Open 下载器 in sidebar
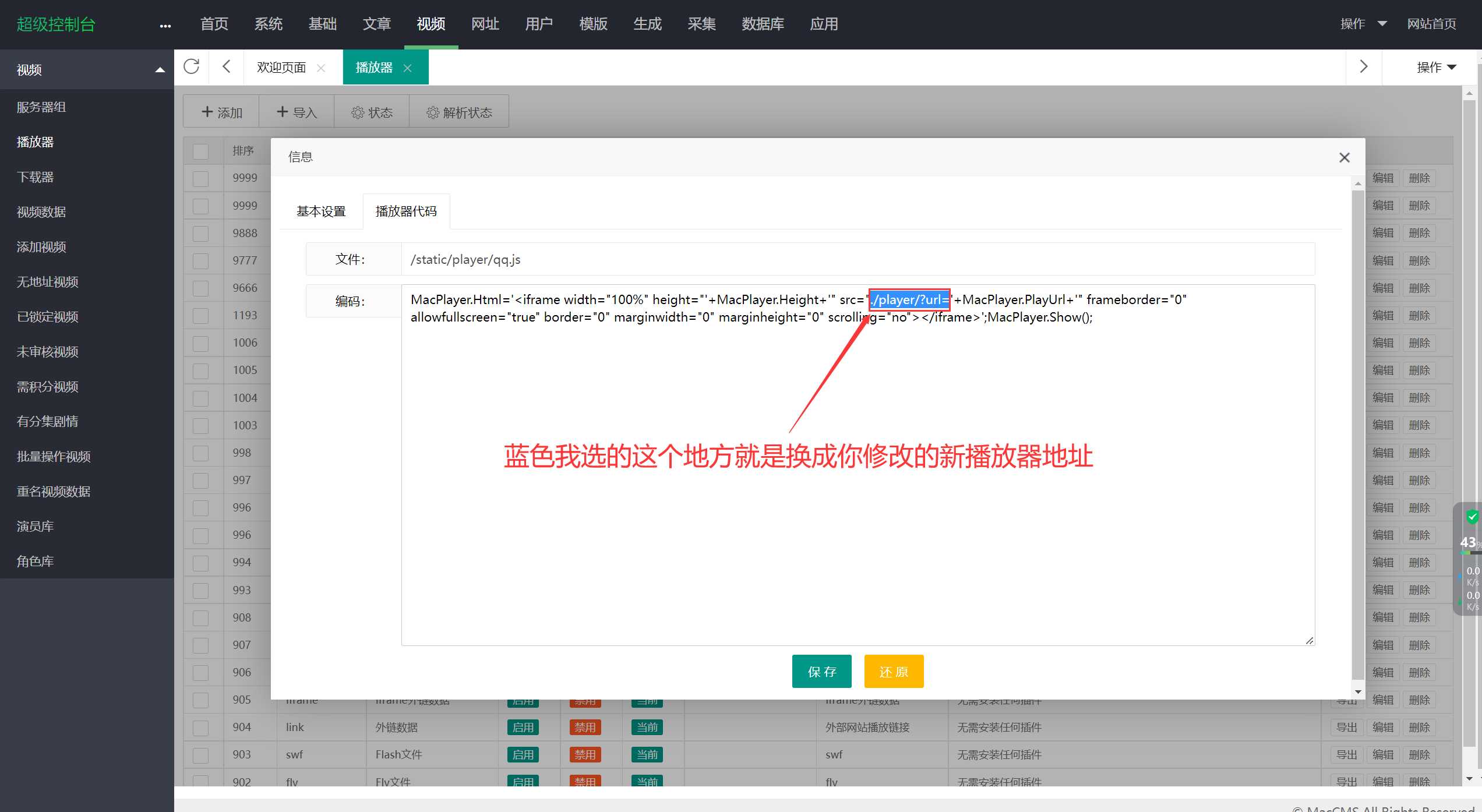The height and width of the screenshot is (812, 1482). point(35,177)
